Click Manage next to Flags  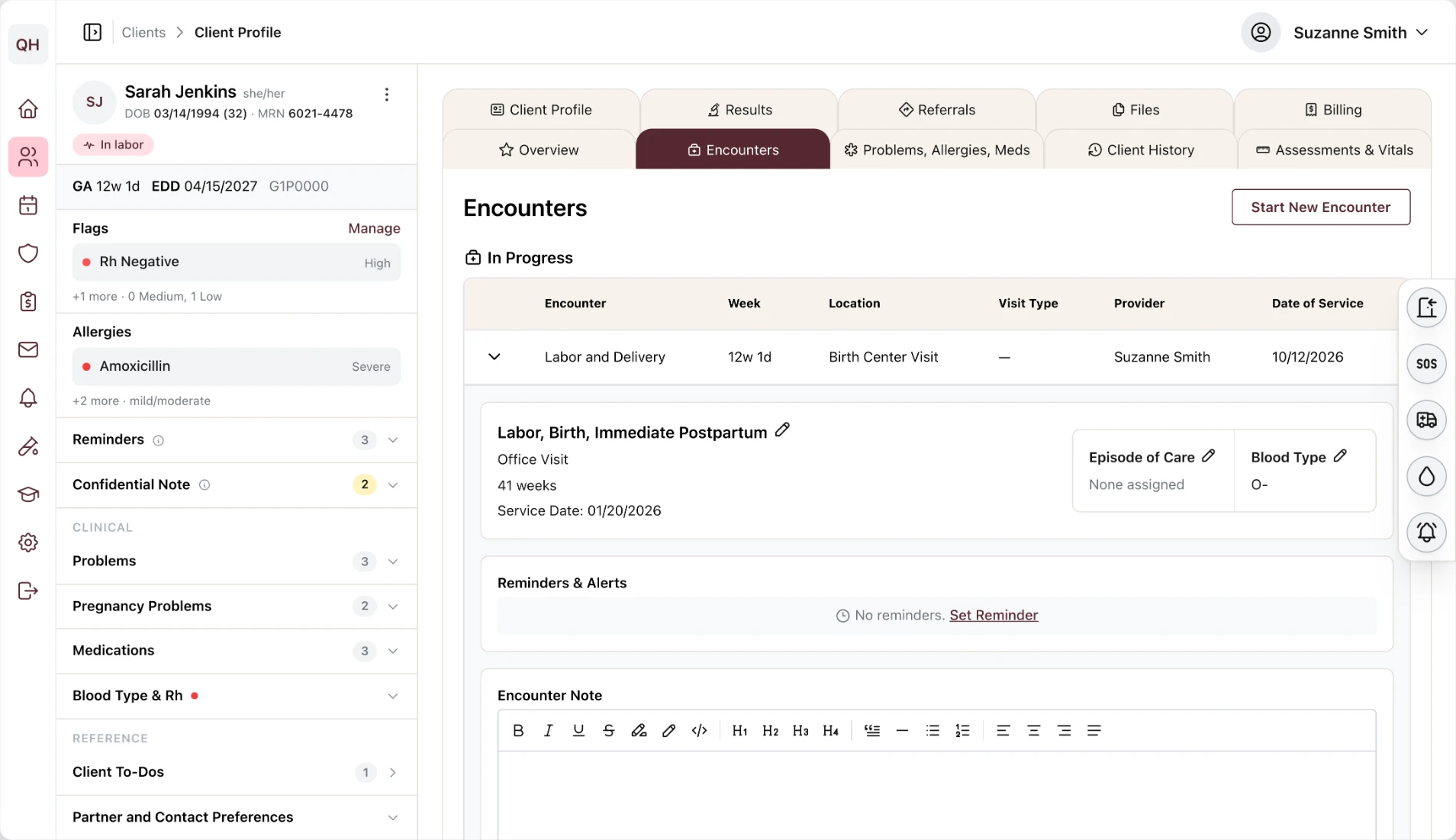click(x=374, y=228)
